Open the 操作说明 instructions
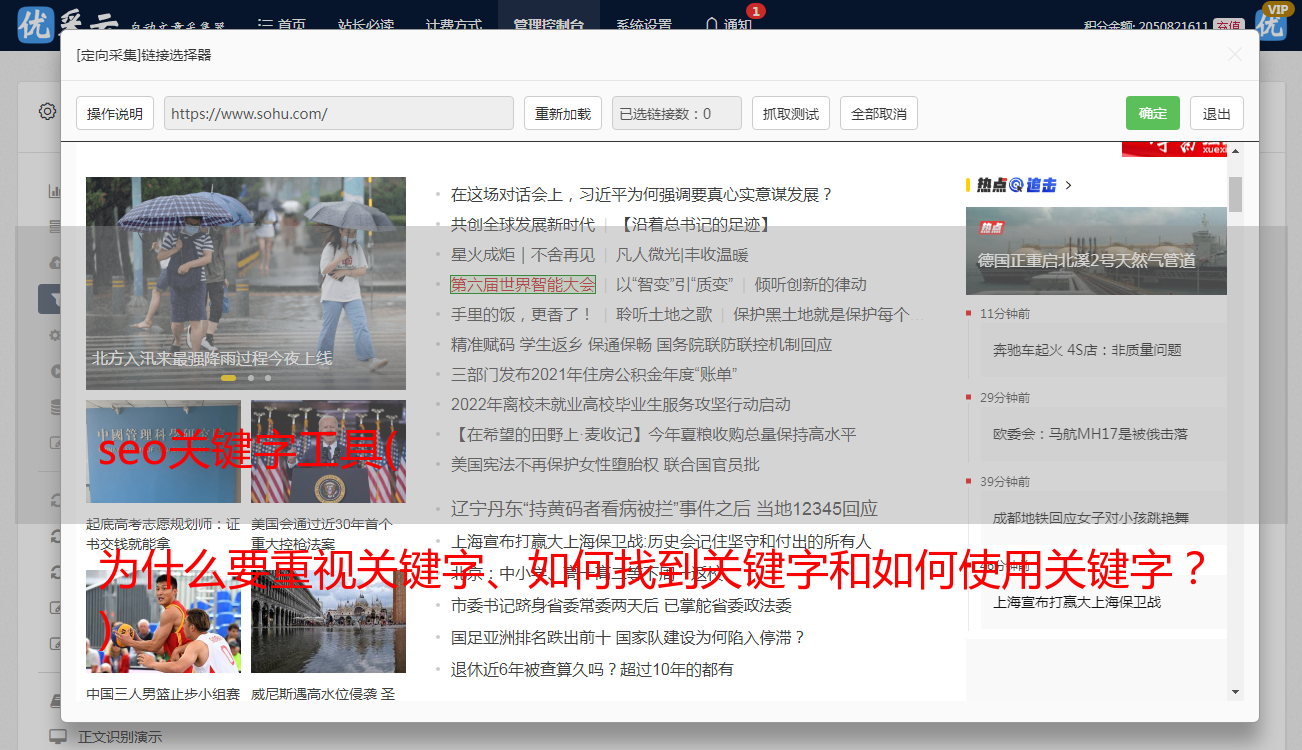The height and width of the screenshot is (750, 1302). click(115, 113)
